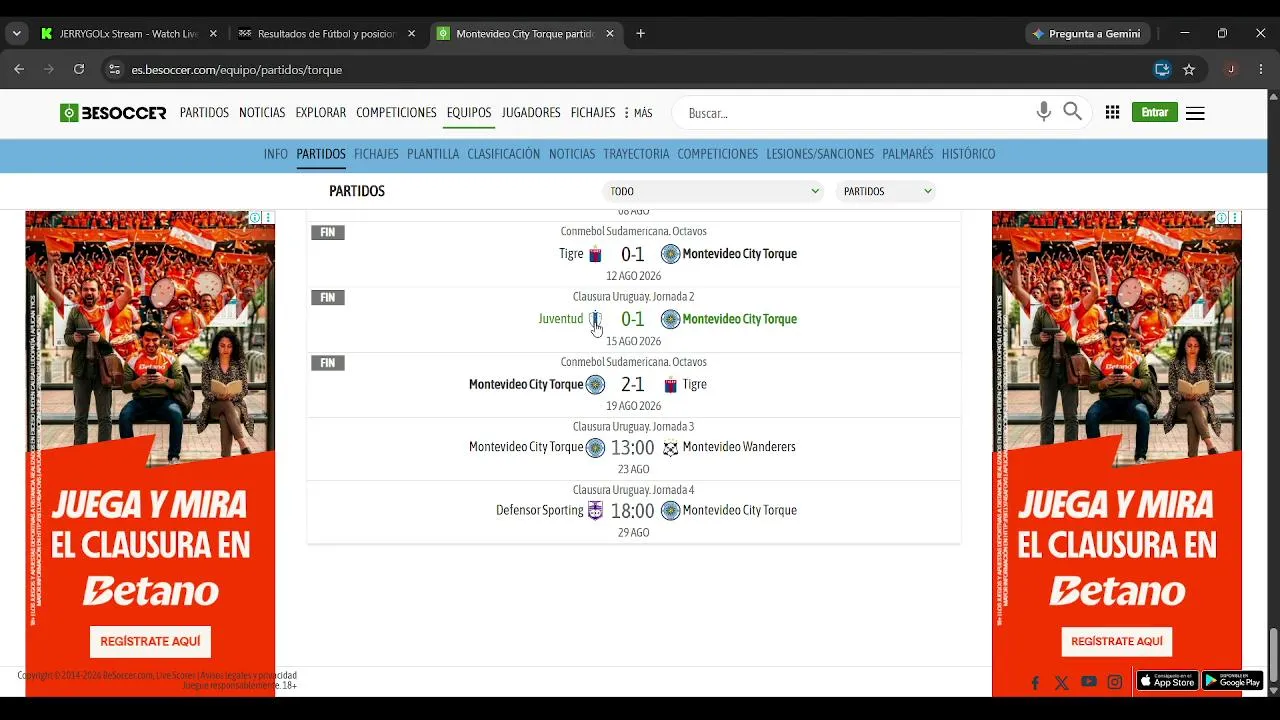Click the Defensor Sporting crest
1280x720 pixels.
[x=595, y=511]
